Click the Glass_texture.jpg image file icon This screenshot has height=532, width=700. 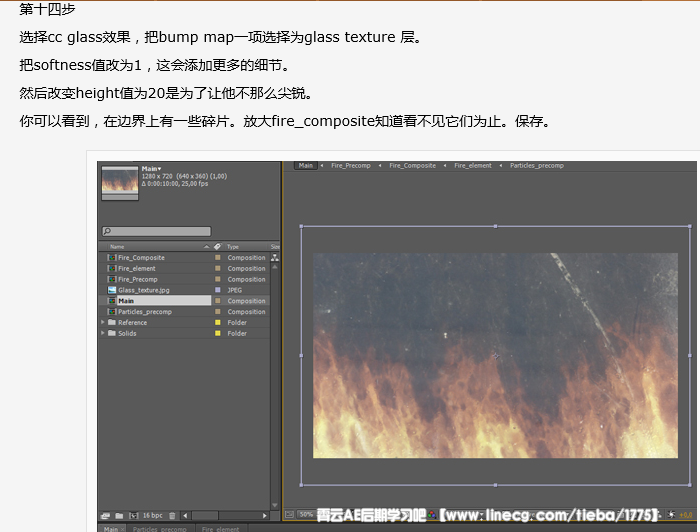point(112,290)
